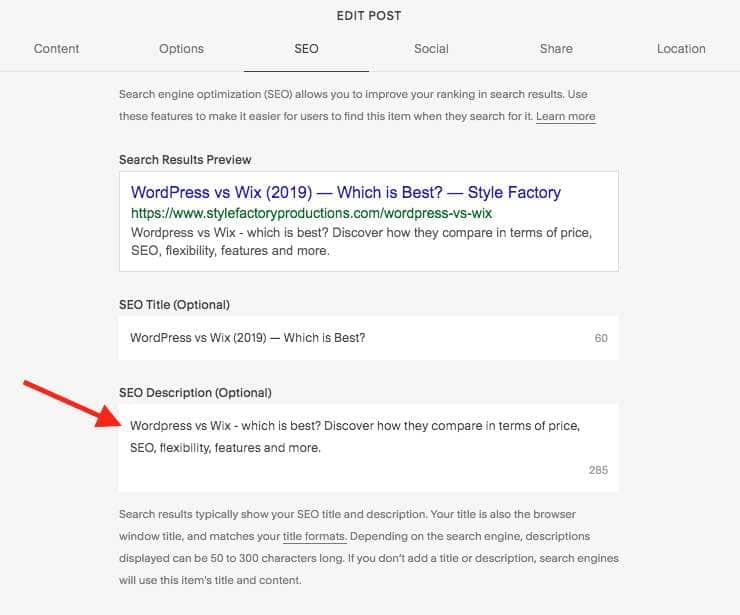Select the SEO tab
This screenshot has height=615, width=740.
coord(306,49)
